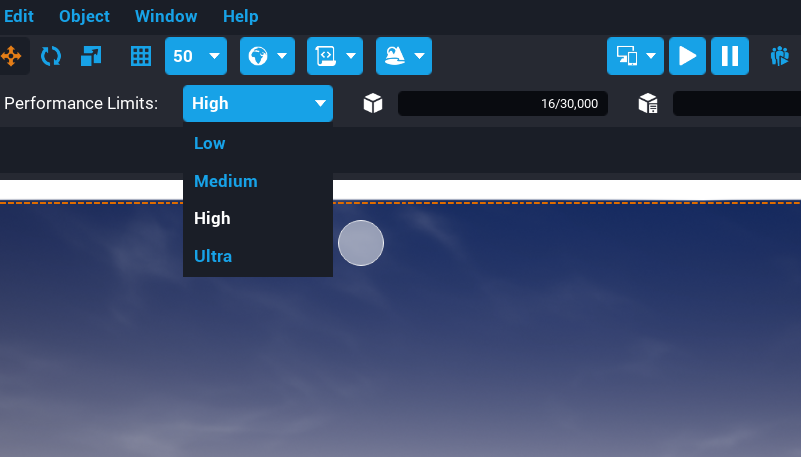The height and width of the screenshot is (457, 801).
Task: Open the snap size 50 dropdown
Action: point(196,56)
